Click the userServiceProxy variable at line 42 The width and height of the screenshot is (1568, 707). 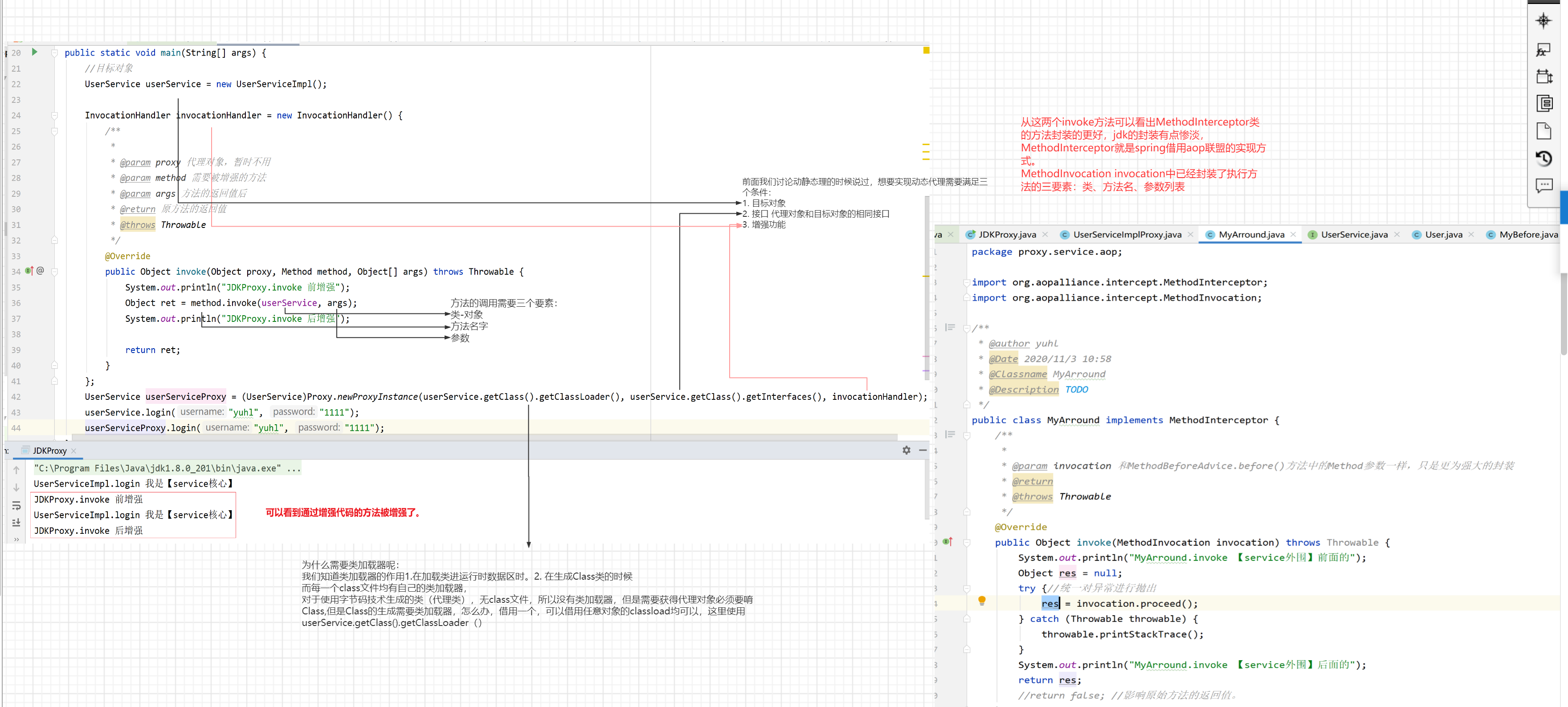186,397
